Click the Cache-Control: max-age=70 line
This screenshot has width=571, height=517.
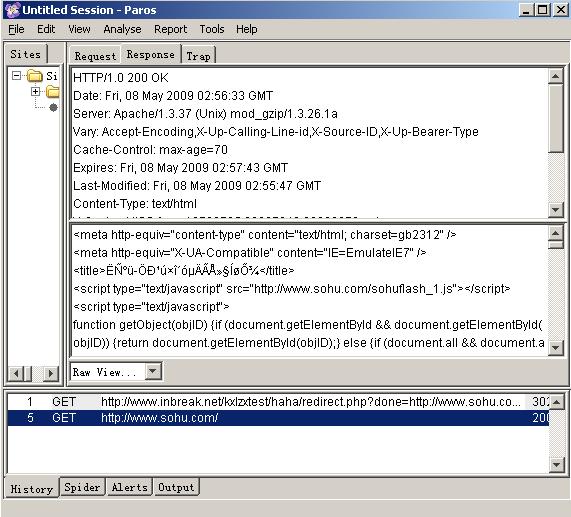[150, 150]
